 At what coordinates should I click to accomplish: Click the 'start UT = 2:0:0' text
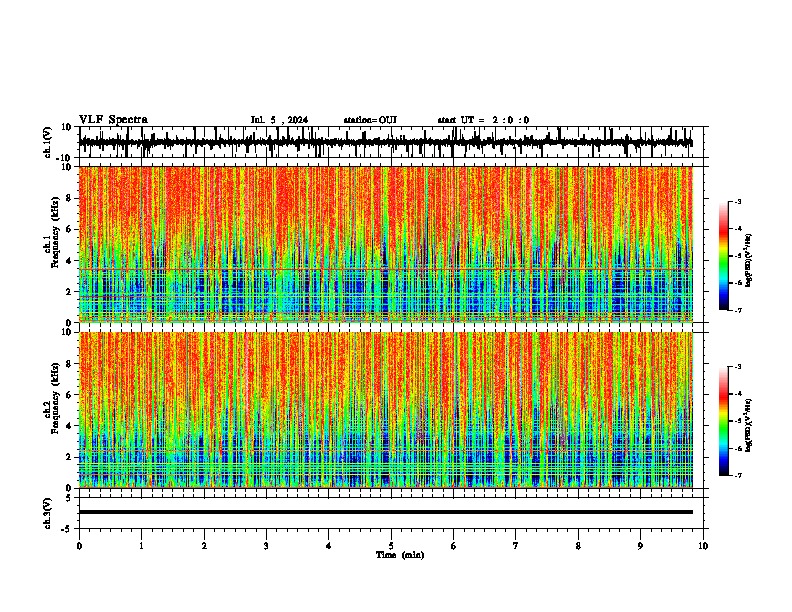tap(483, 120)
